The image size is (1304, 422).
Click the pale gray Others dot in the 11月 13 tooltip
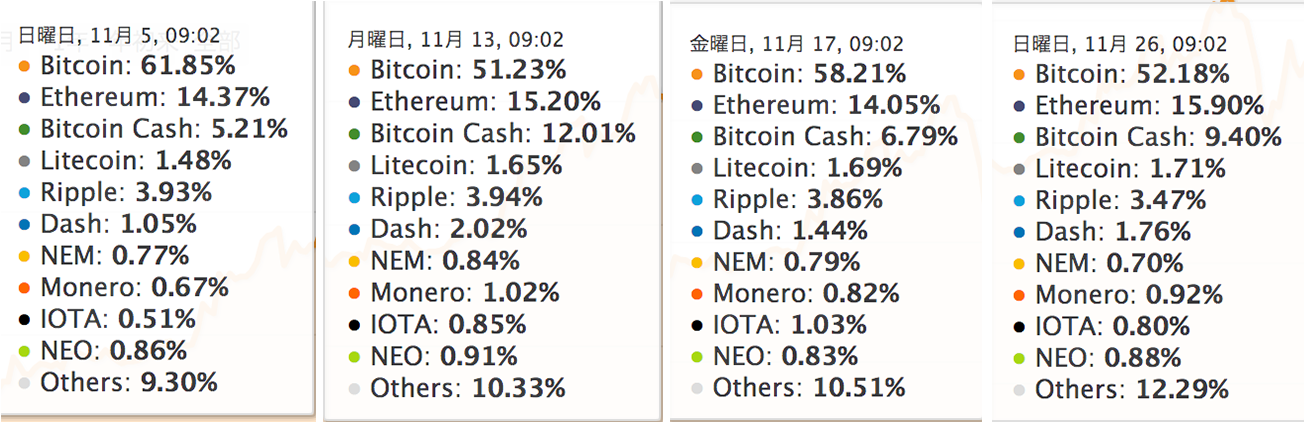coord(354,388)
